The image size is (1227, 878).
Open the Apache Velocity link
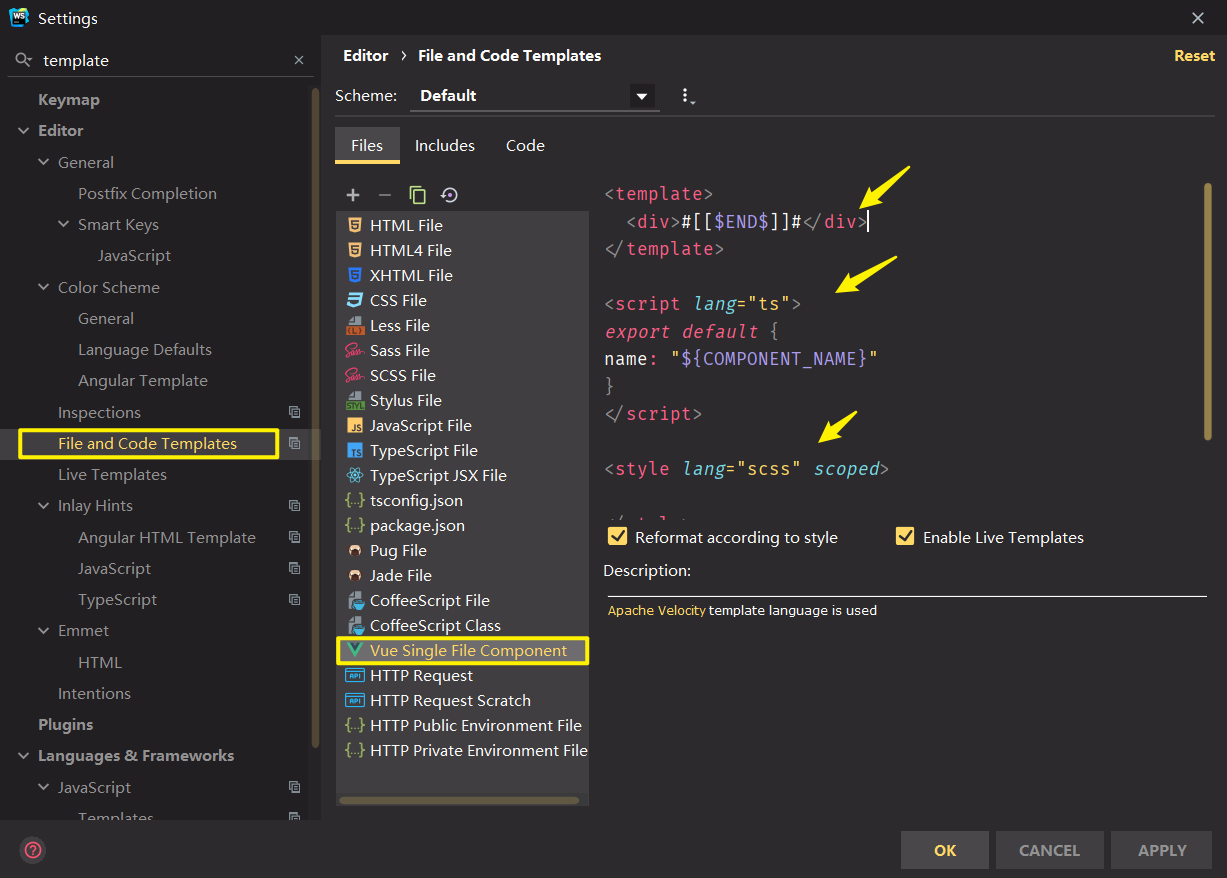point(656,610)
